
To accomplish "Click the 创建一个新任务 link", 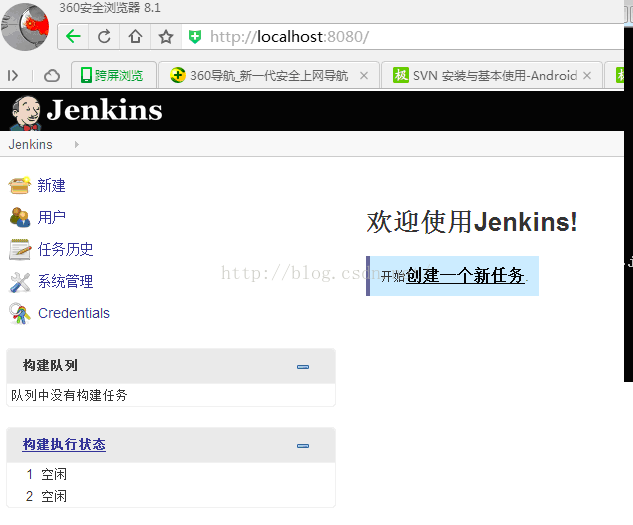I will [465, 275].
